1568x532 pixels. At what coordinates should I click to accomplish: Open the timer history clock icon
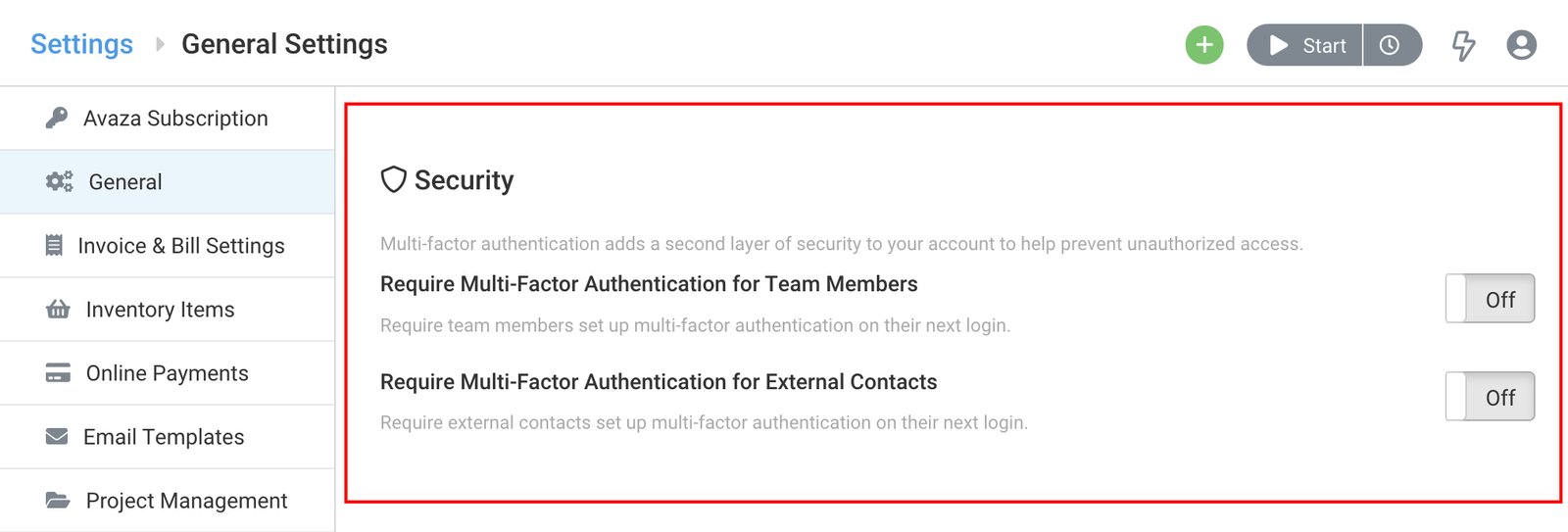coord(1390,45)
